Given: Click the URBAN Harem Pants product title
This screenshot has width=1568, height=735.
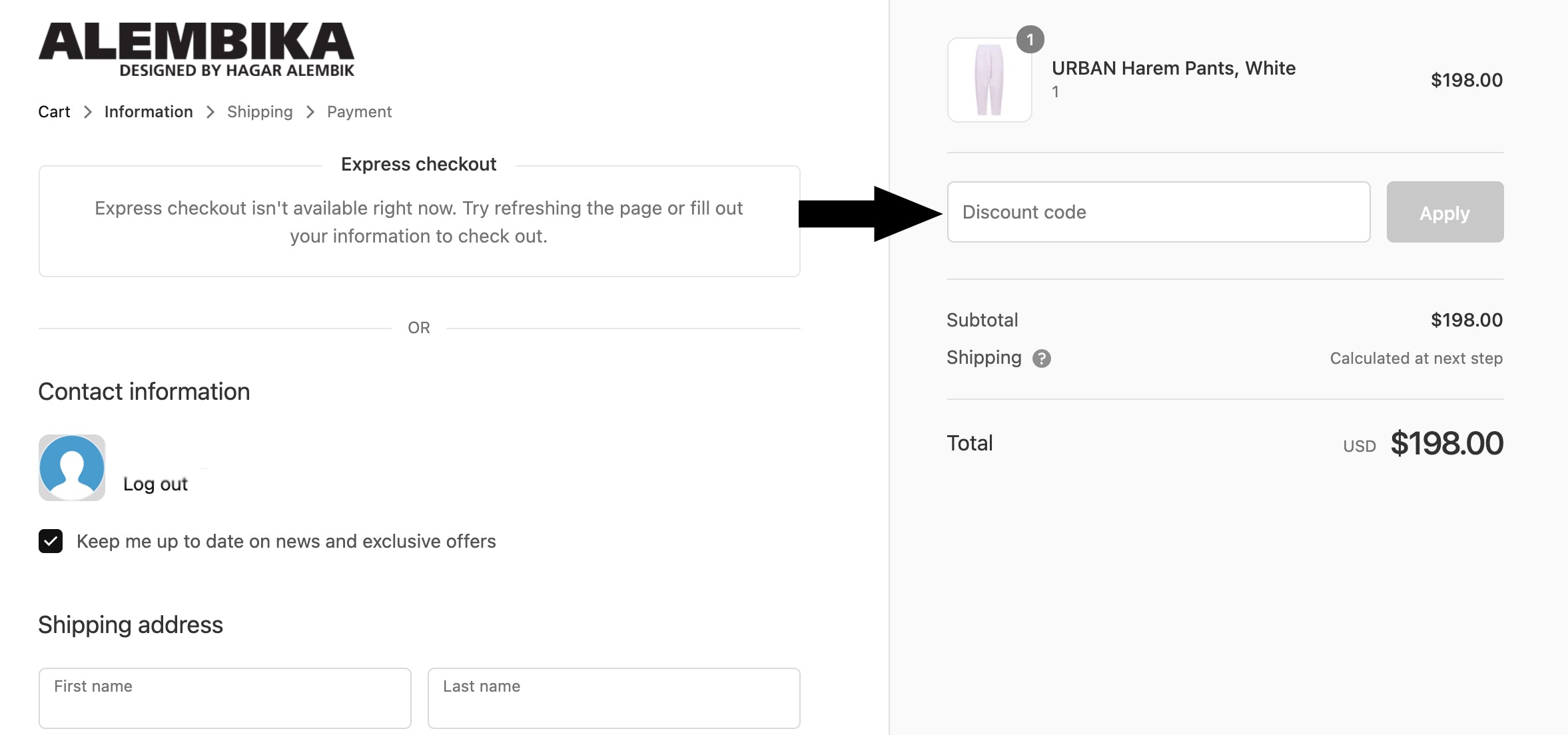Looking at the screenshot, I should pyautogui.click(x=1173, y=68).
